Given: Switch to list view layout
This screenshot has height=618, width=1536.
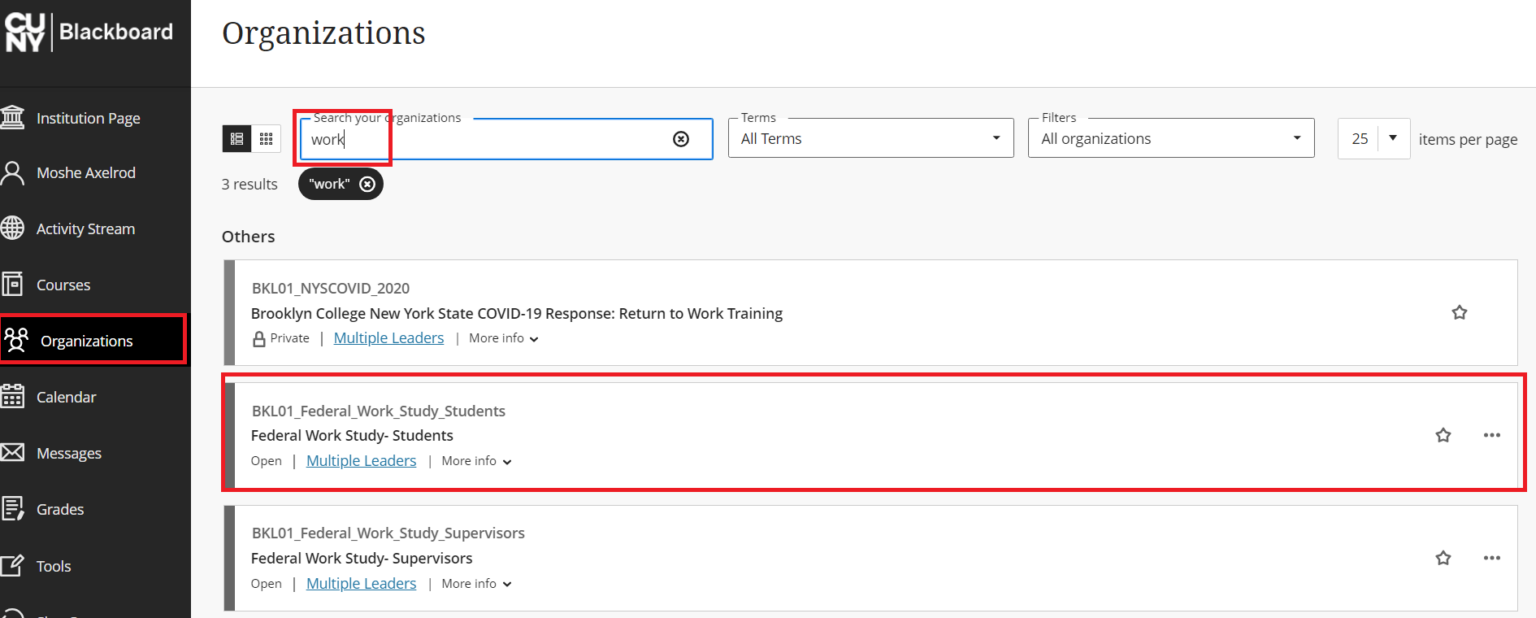Looking at the screenshot, I should (237, 139).
